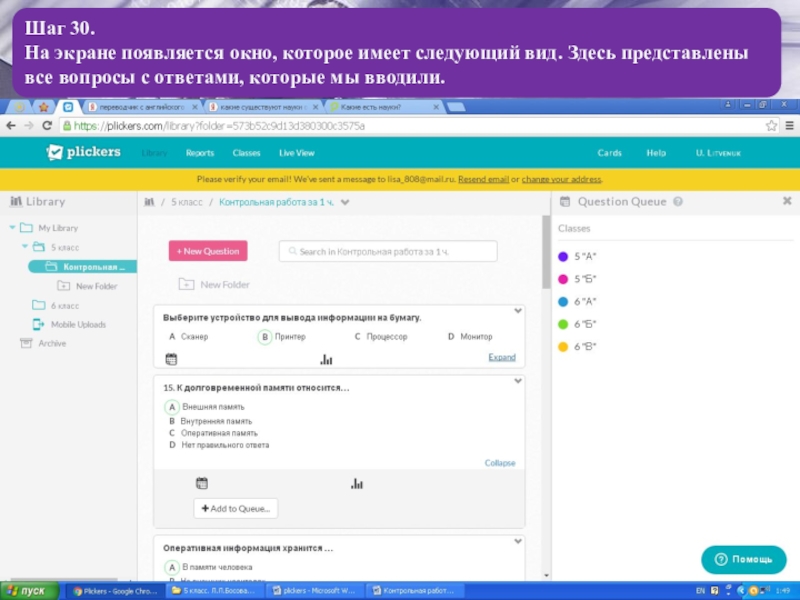Select answer C Процессор

pyautogui.click(x=381, y=337)
